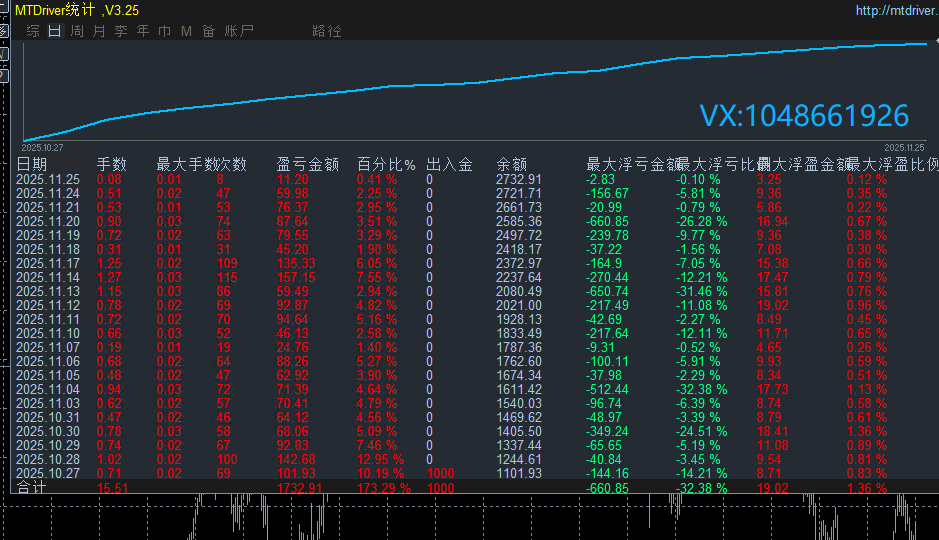Screen dimensions: 939x540
Task: Click the 合计 totals row label
Action: 32,488
